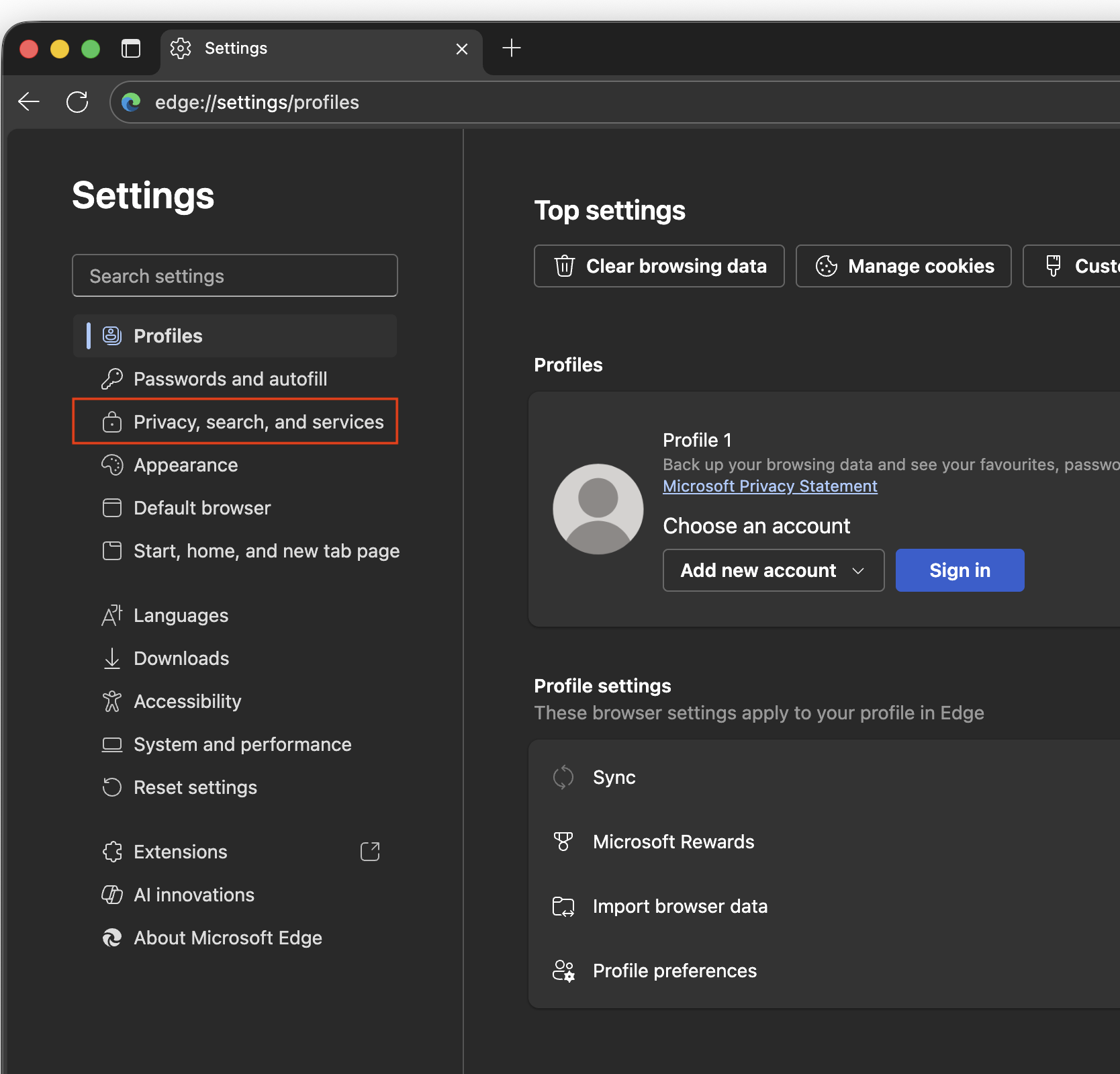Image resolution: width=1120 pixels, height=1074 pixels.
Task: Open Passwords and autofill settings
Action: 234,379
